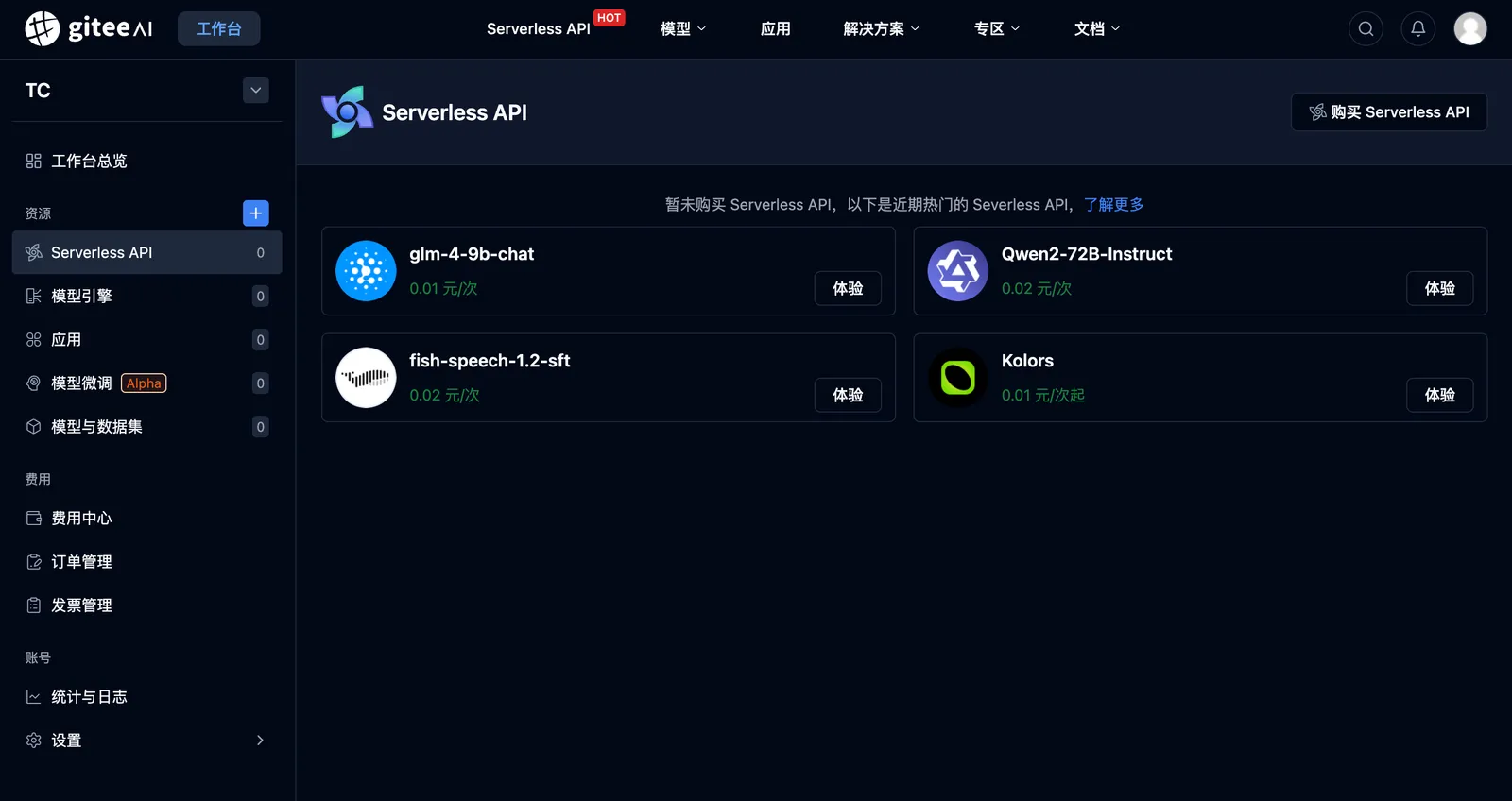Open the 模型 dropdown menu
Screen dimensions: 1512x801
pos(683,29)
